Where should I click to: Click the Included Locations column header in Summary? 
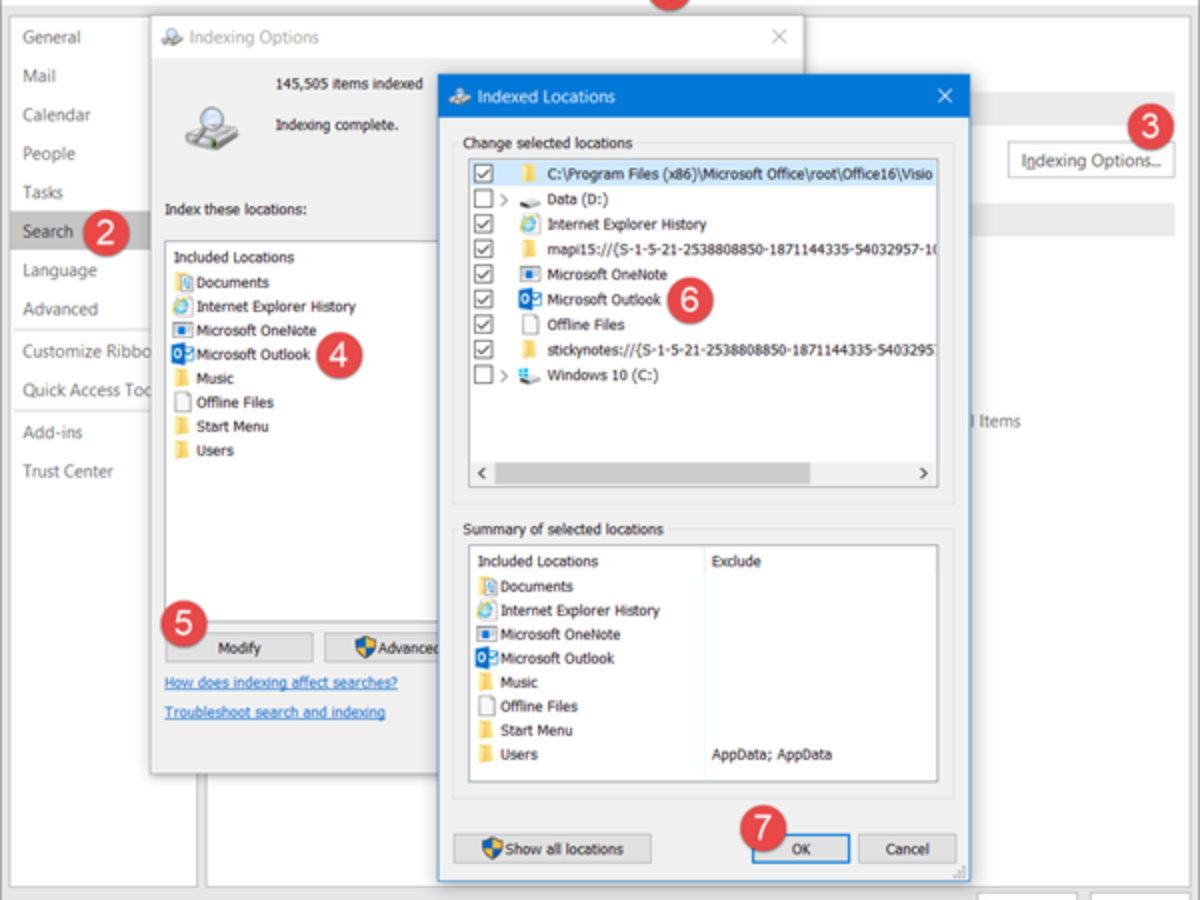pos(538,562)
